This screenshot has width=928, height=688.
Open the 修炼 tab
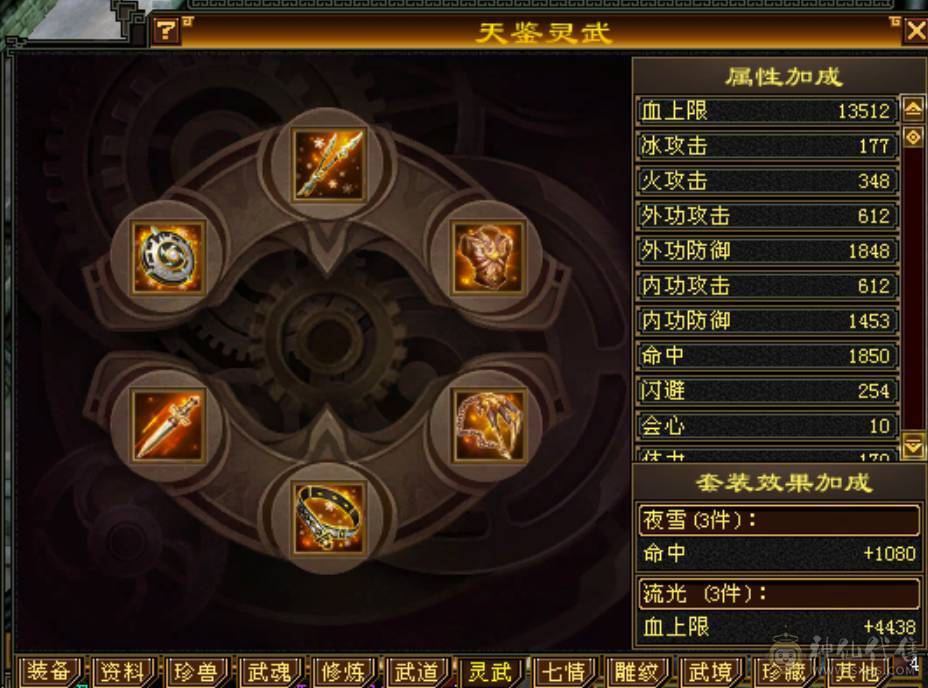[x=343, y=672]
